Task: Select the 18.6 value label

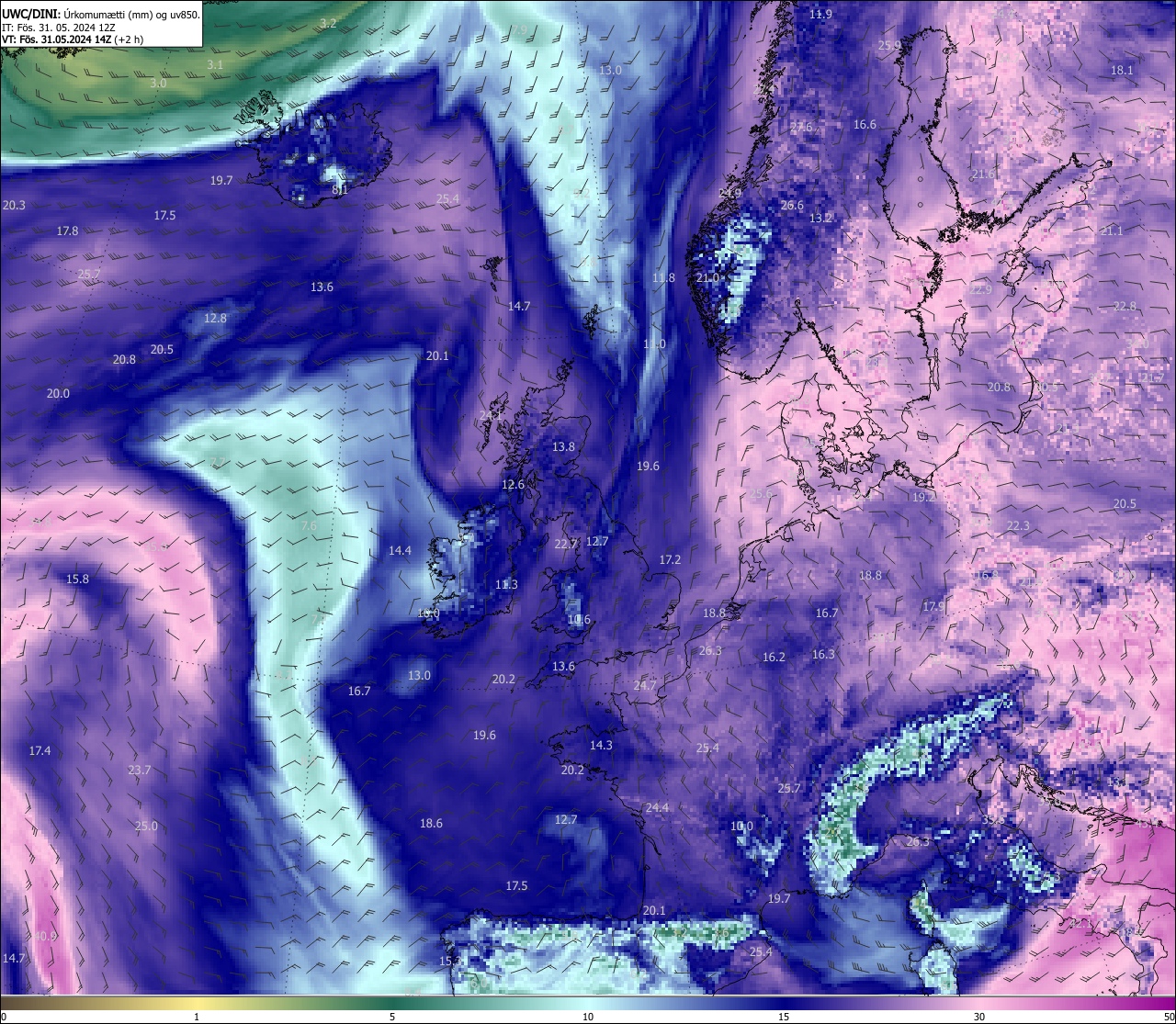Action: point(431,824)
